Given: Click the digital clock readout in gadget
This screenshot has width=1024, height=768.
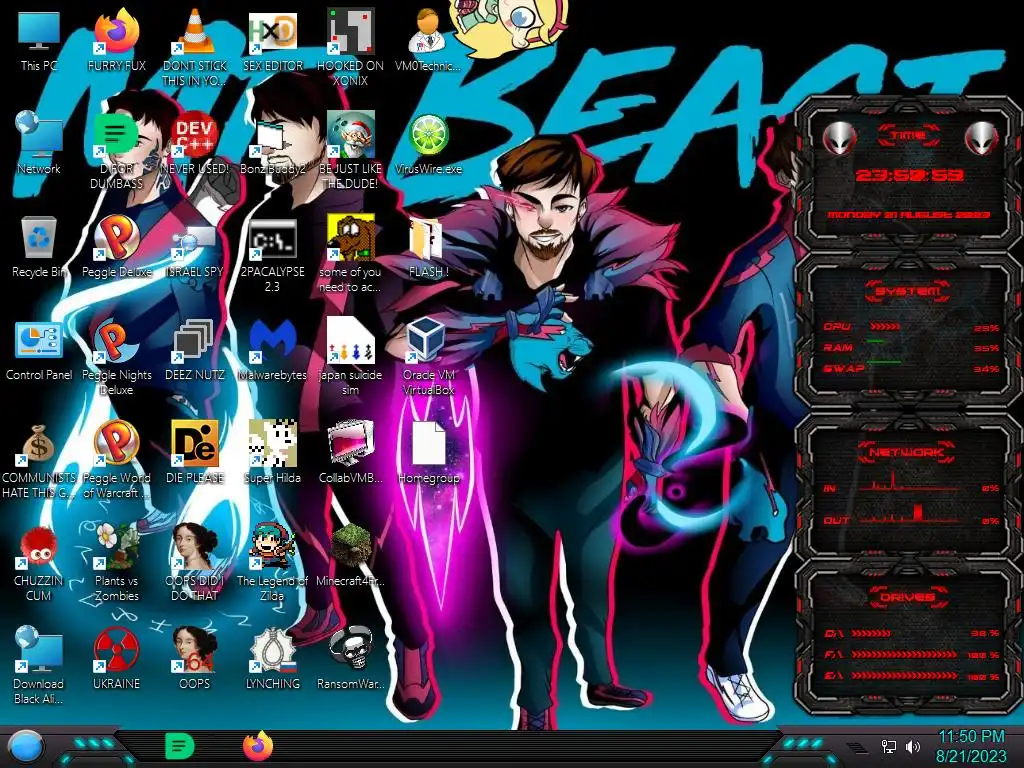Looking at the screenshot, I should [909, 175].
